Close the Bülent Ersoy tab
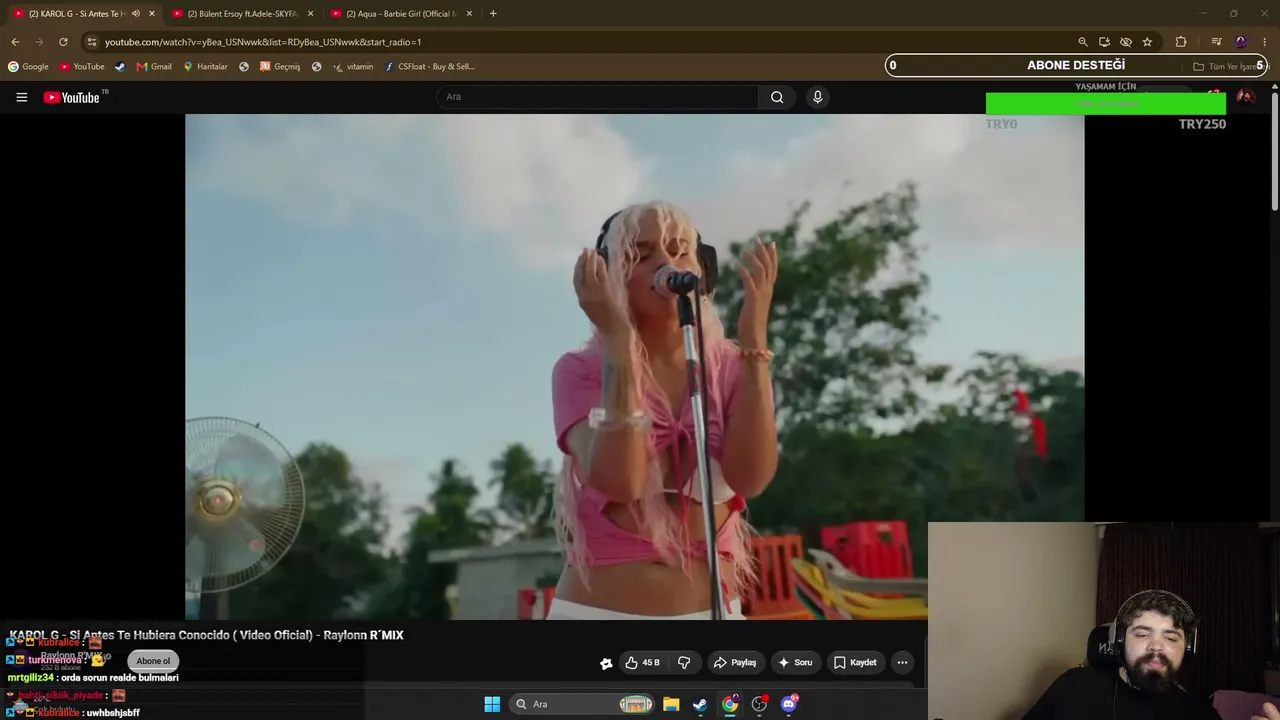The height and width of the screenshot is (720, 1280). click(x=310, y=14)
